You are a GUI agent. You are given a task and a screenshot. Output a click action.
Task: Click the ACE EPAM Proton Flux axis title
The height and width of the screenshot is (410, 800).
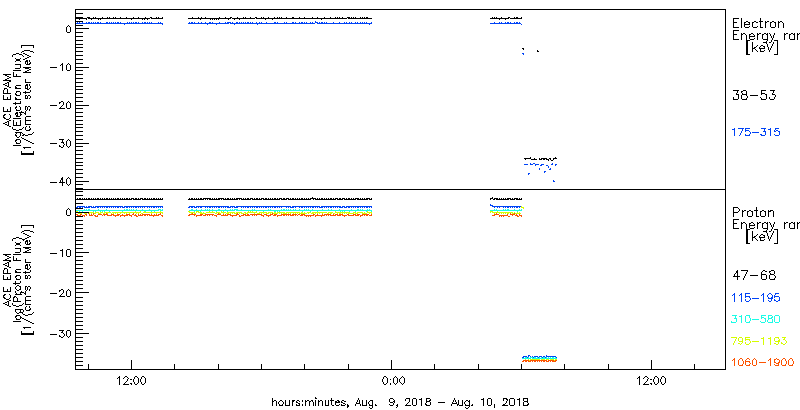click(x=19, y=279)
